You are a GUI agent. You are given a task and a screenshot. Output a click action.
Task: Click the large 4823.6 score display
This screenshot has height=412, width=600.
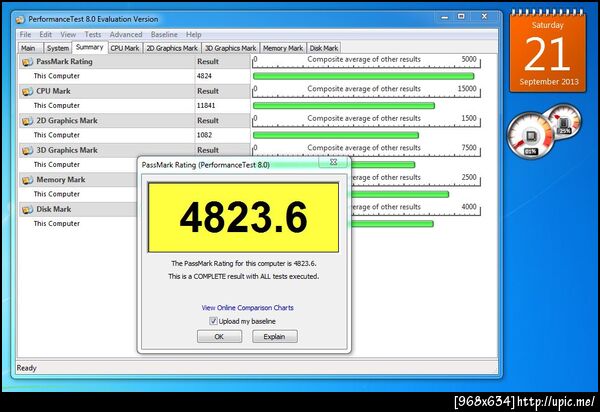click(x=243, y=217)
